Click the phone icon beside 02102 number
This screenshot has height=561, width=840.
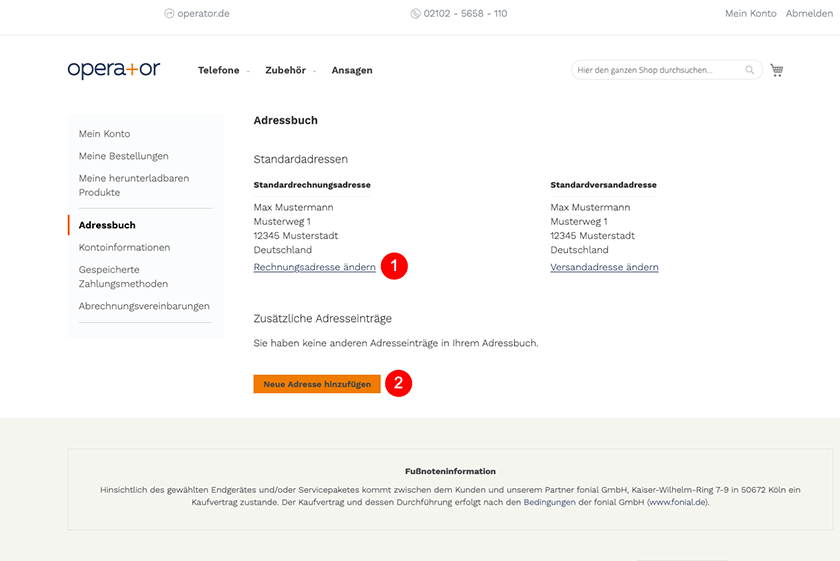pos(415,13)
